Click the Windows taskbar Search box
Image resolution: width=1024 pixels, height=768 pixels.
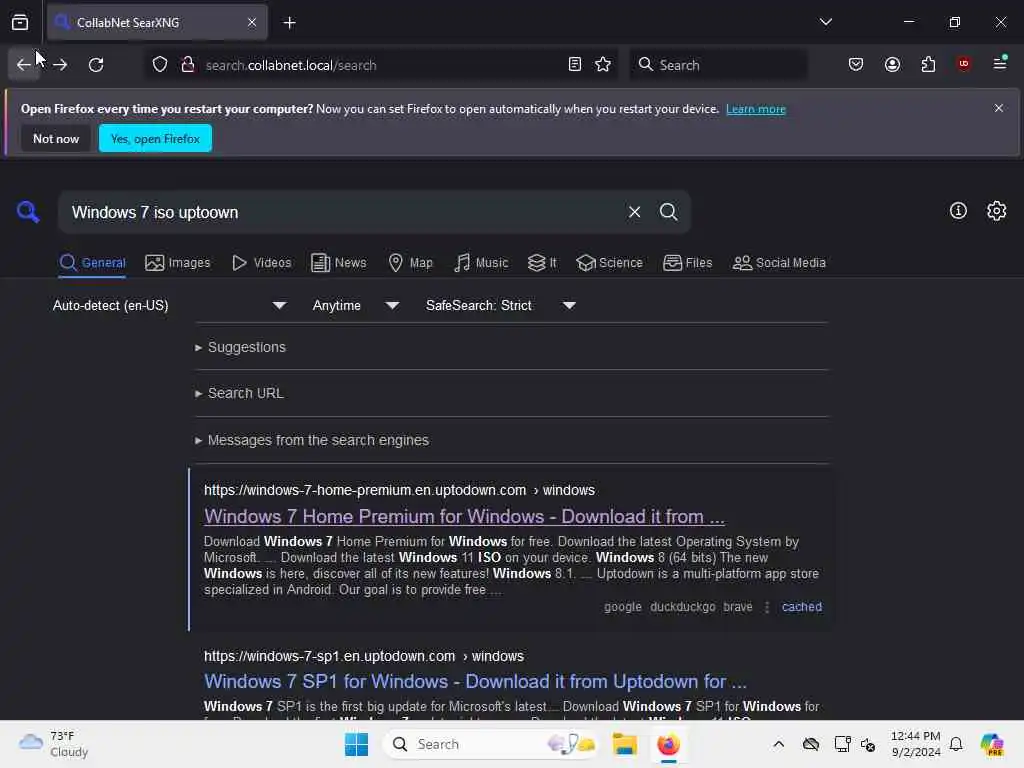pos(490,744)
